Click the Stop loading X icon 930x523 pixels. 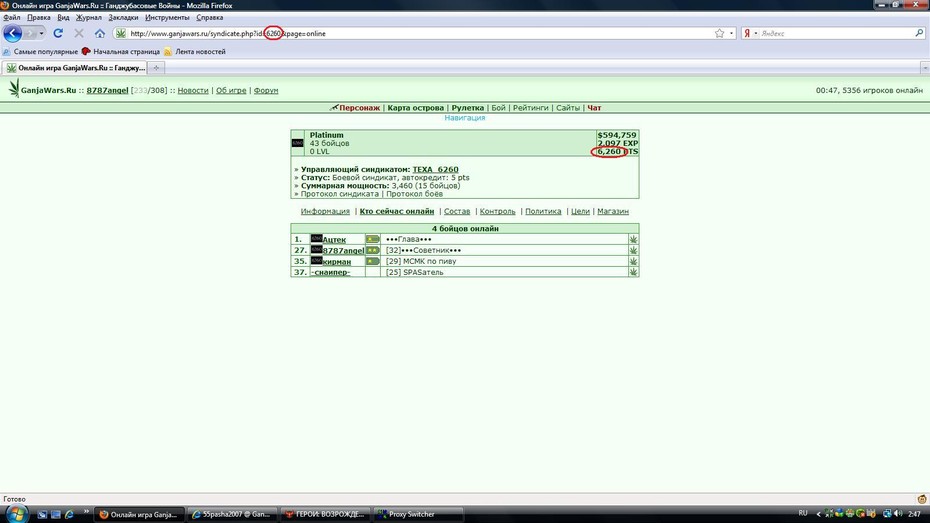[x=79, y=33]
